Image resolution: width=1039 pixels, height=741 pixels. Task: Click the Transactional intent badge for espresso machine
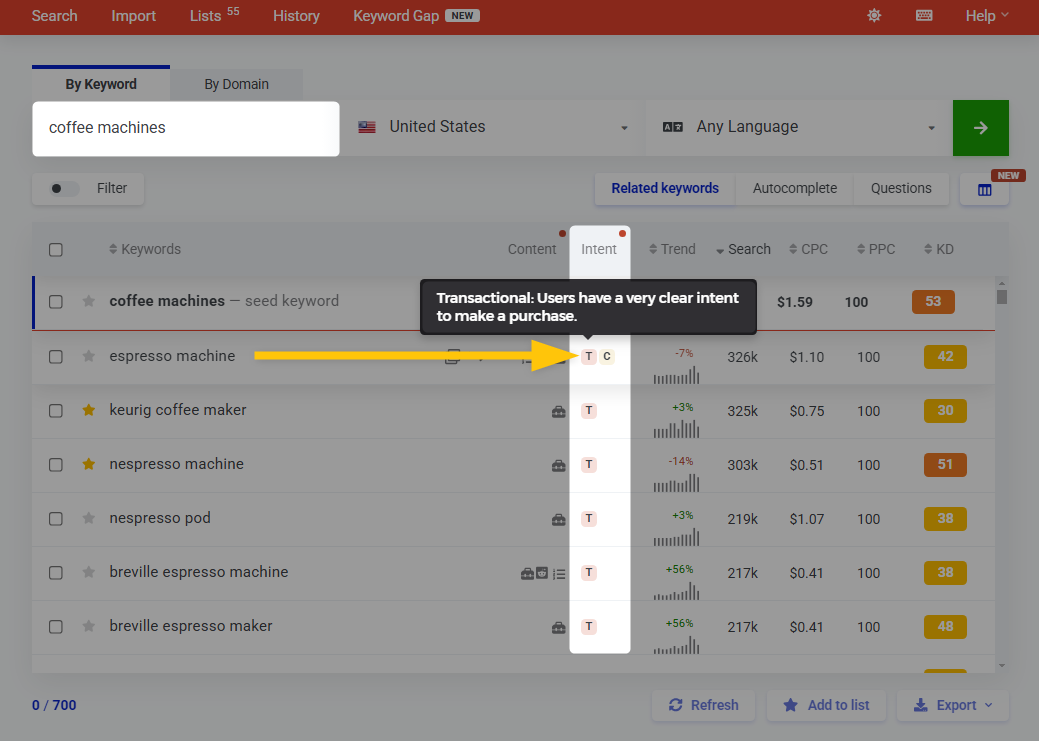pyautogui.click(x=588, y=356)
